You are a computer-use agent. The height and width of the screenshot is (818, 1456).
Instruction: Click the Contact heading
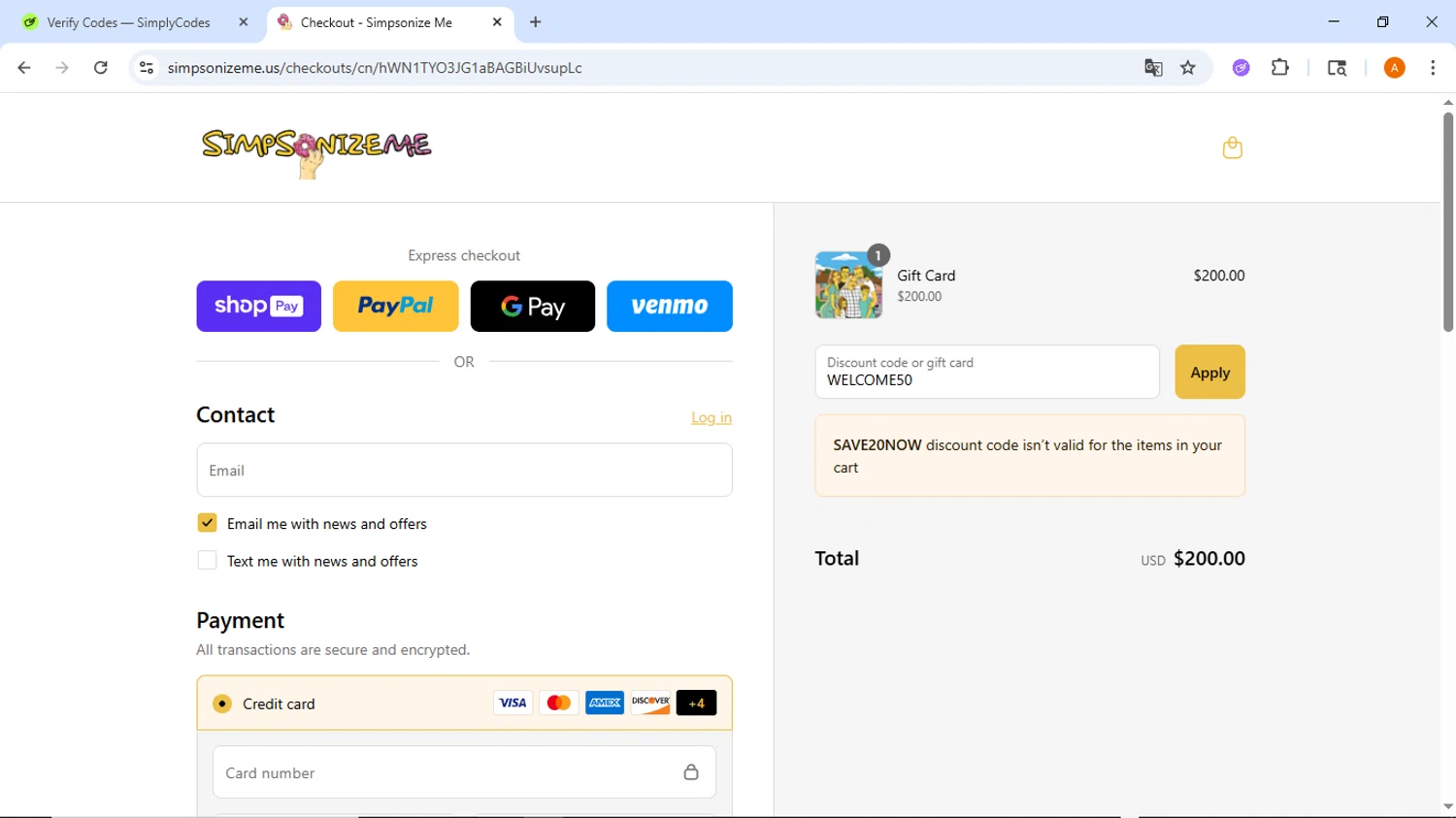[235, 414]
